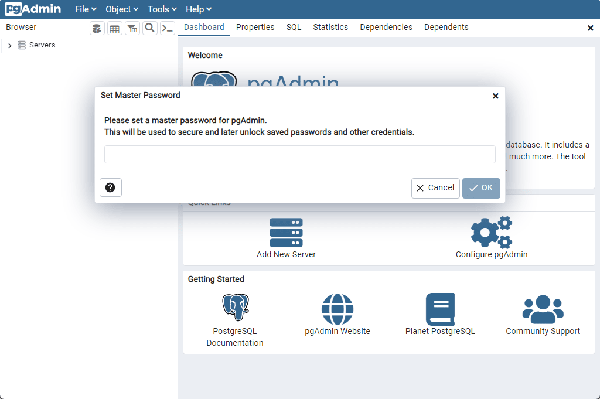
Task: Switch to the SQL tab
Action: click(x=293, y=27)
